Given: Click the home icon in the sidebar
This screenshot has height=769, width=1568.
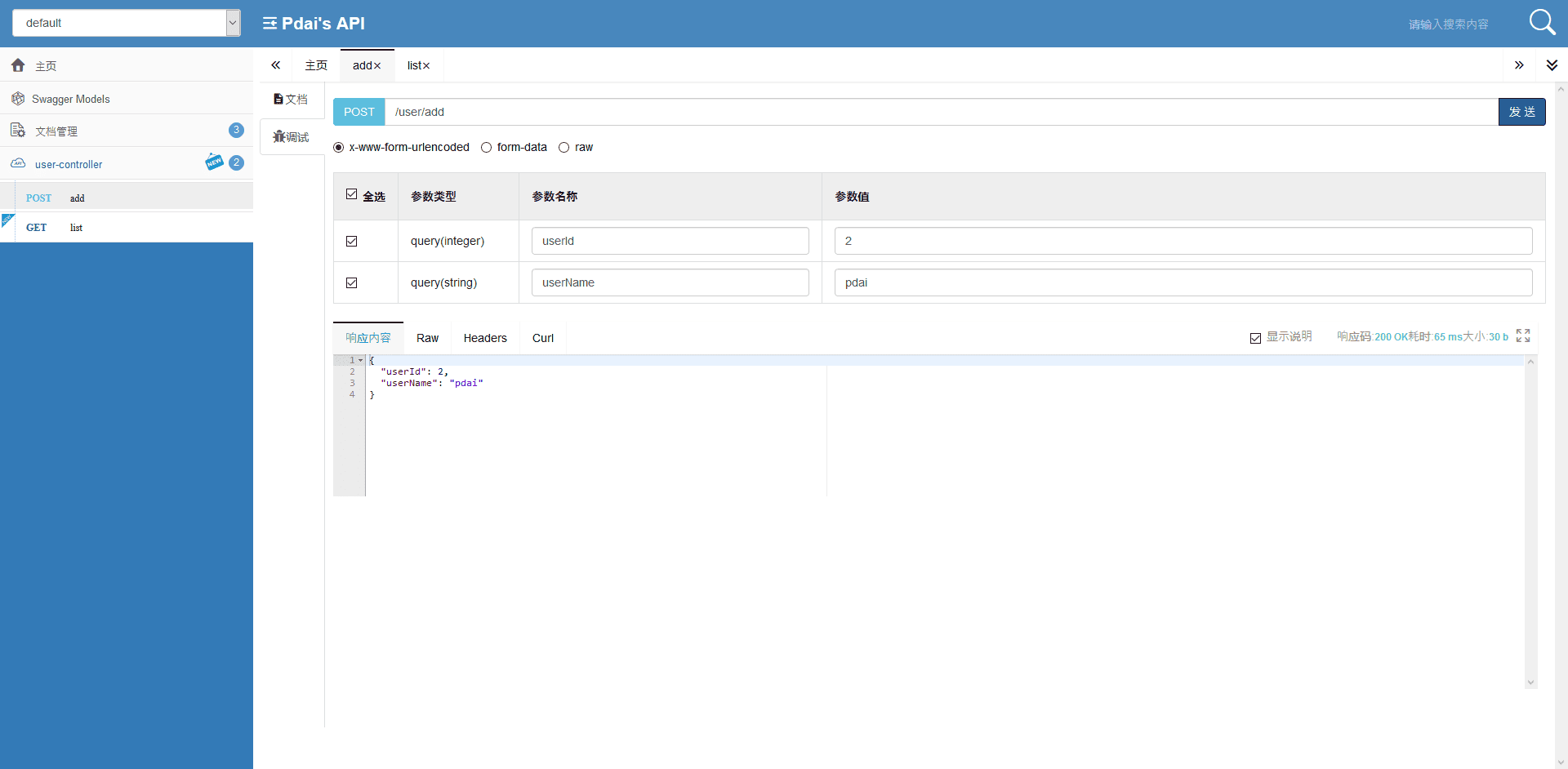Looking at the screenshot, I should pyautogui.click(x=18, y=65).
